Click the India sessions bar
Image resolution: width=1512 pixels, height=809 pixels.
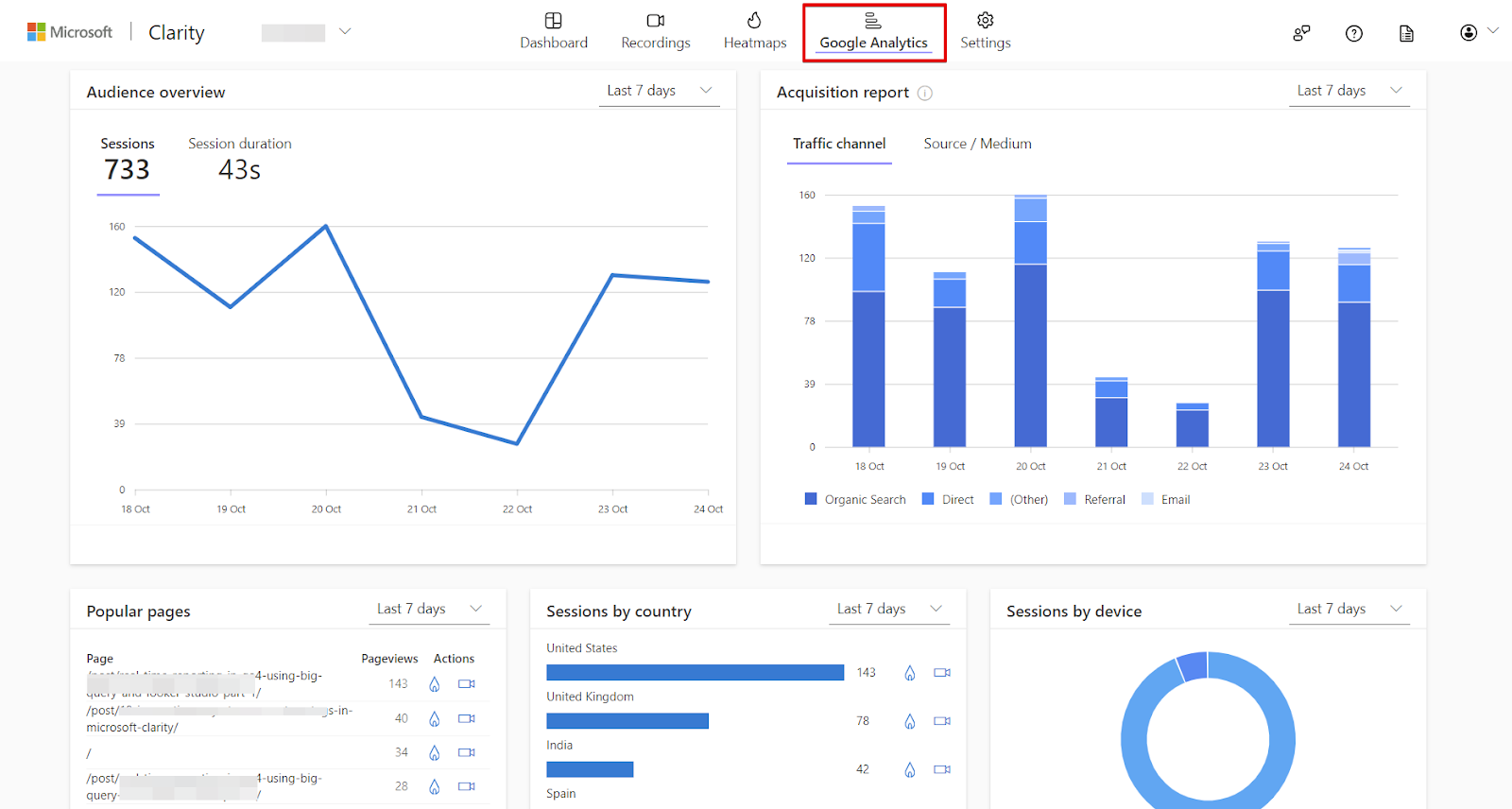[590, 769]
